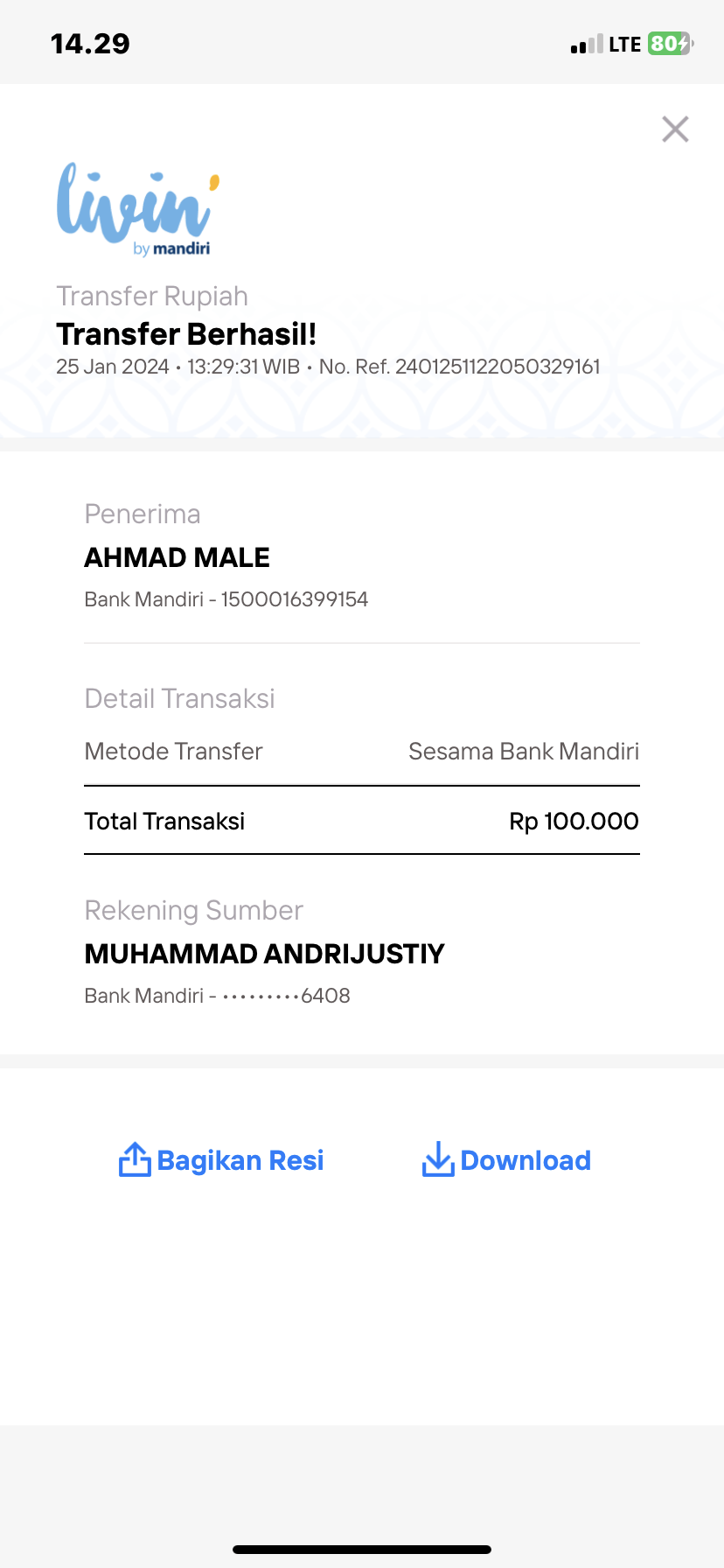Screen dimensions: 724x1568
Task: Tap the recipient name AHMAD MALE
Action: click(177, 557)
